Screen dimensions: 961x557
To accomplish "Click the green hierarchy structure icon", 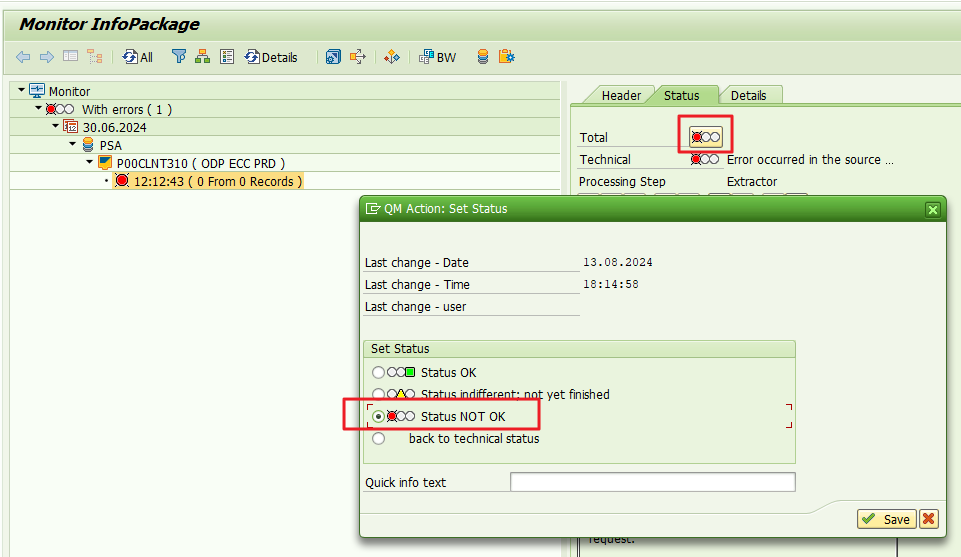I will (x=202, y=57).
